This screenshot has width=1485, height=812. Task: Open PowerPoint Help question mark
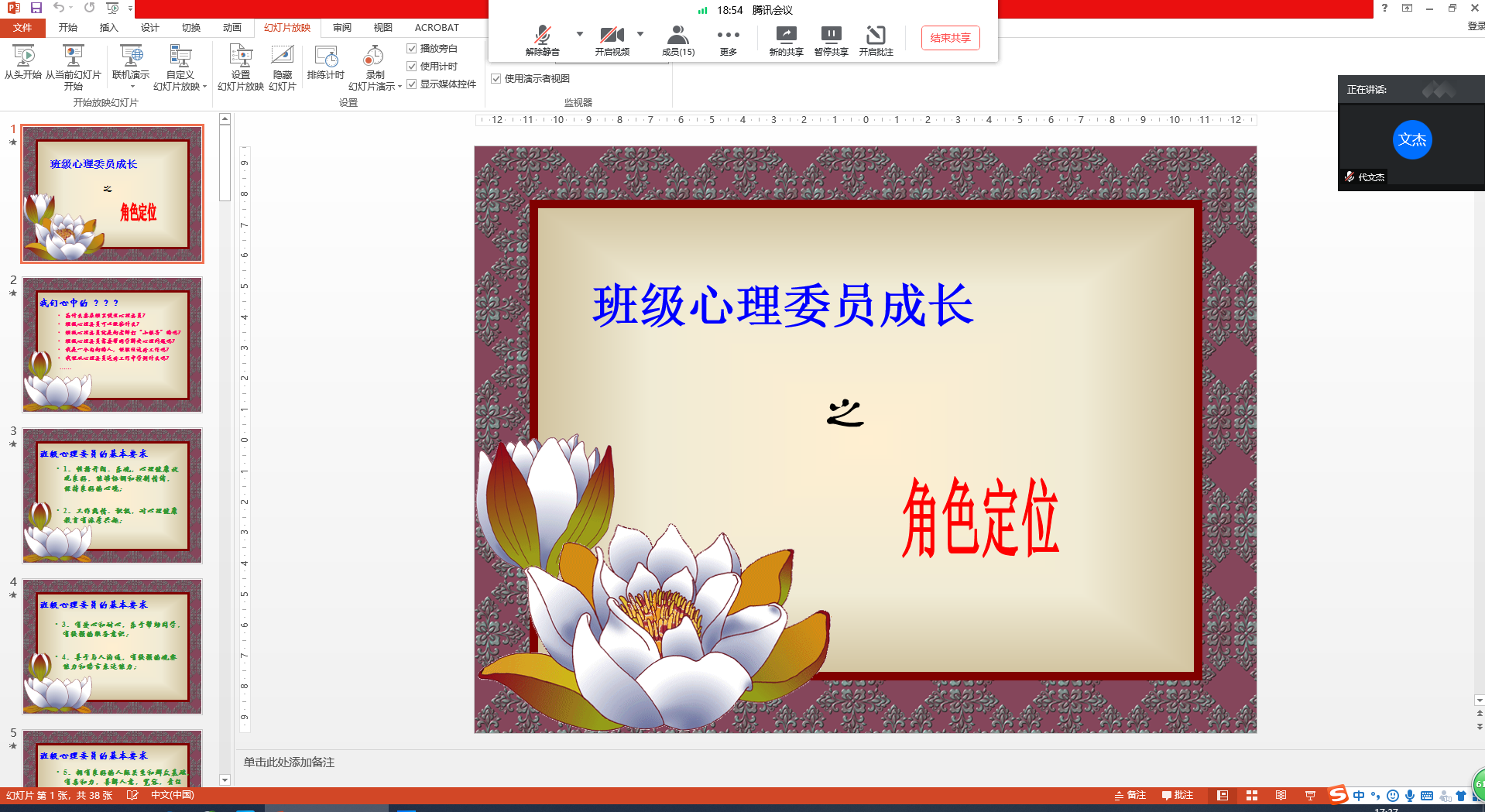click(x=1384, y=8)
